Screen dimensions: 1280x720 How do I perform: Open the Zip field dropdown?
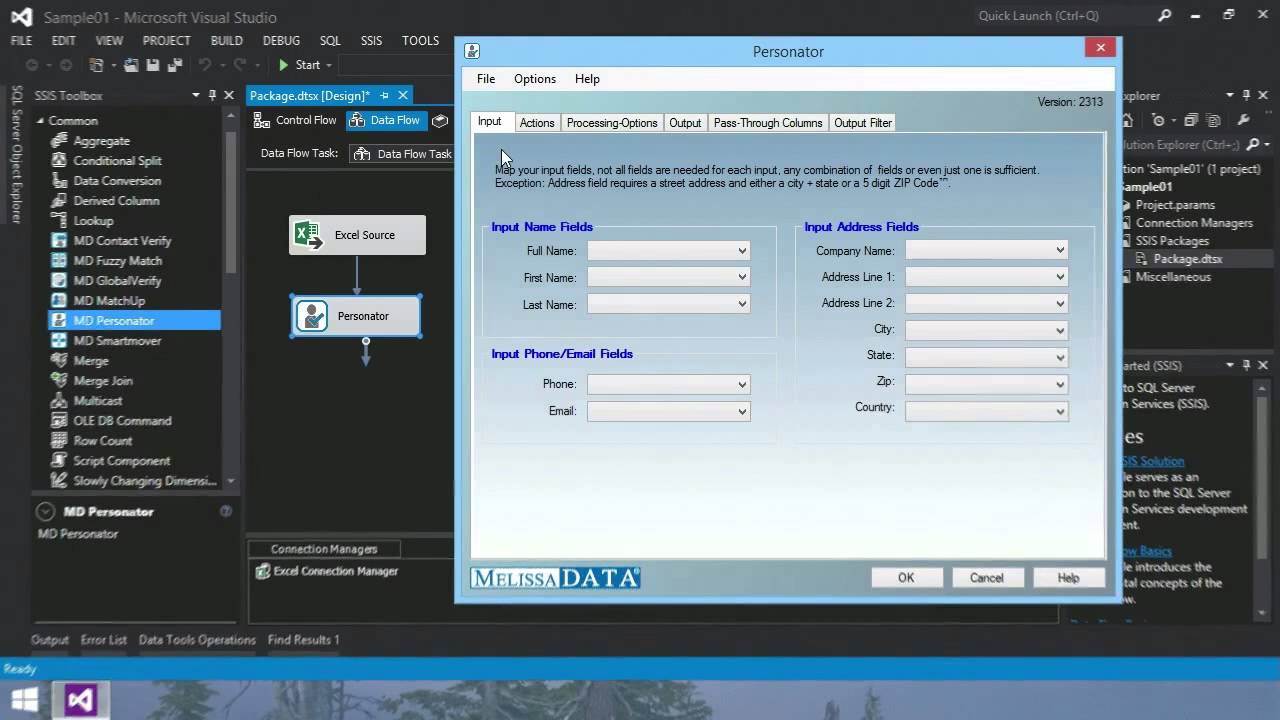[x=987, y=384]
